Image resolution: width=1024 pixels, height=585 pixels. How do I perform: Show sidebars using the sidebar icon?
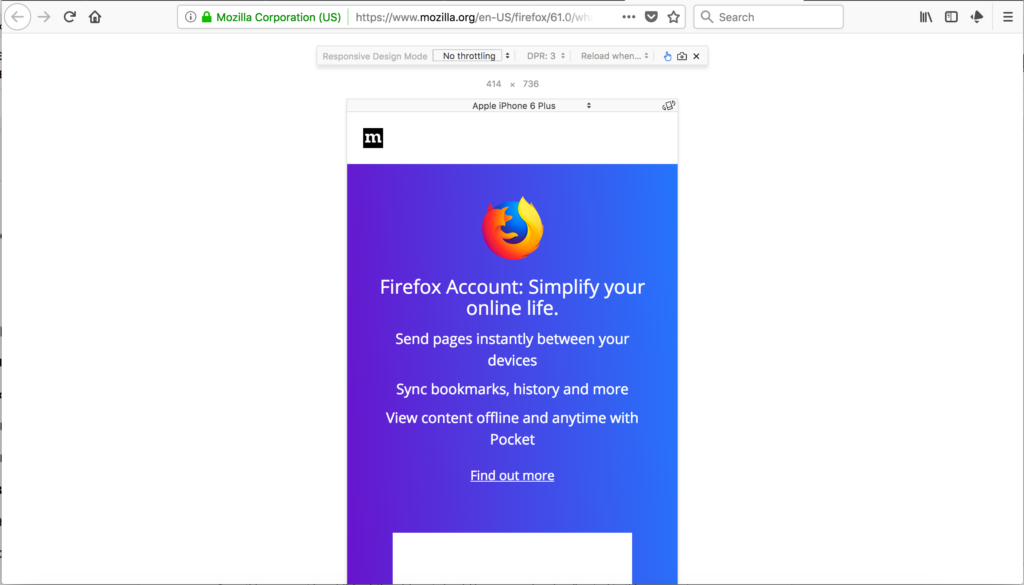(x=951, y=17)
